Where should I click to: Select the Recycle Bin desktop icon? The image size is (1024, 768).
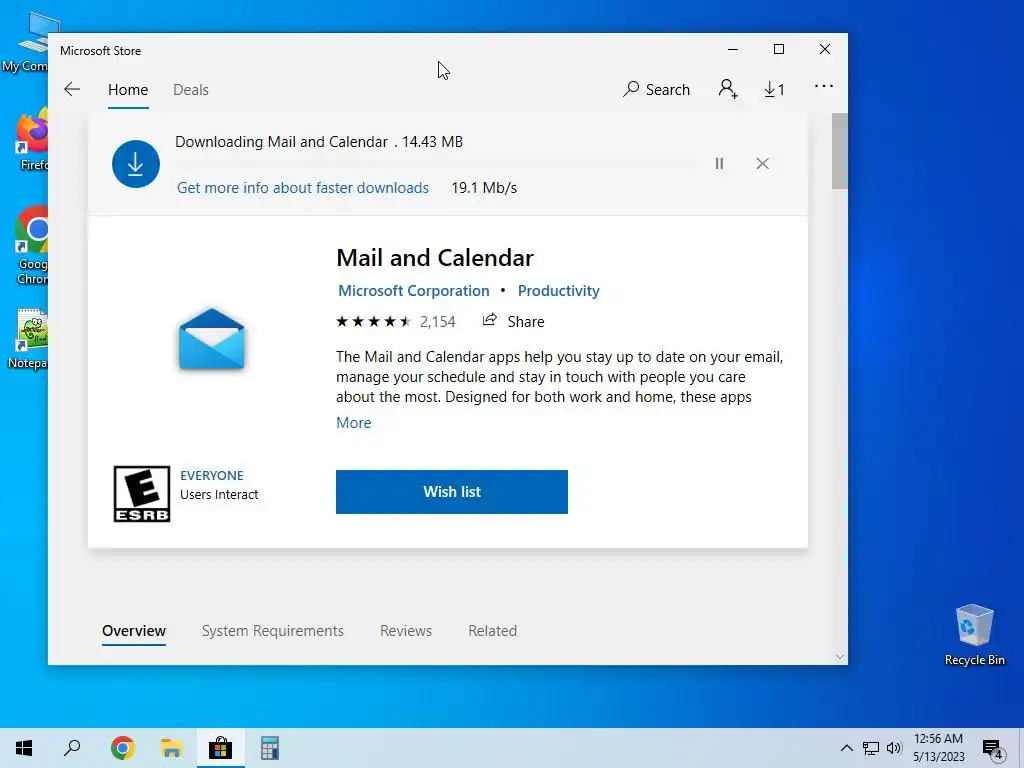coord(974,635)
